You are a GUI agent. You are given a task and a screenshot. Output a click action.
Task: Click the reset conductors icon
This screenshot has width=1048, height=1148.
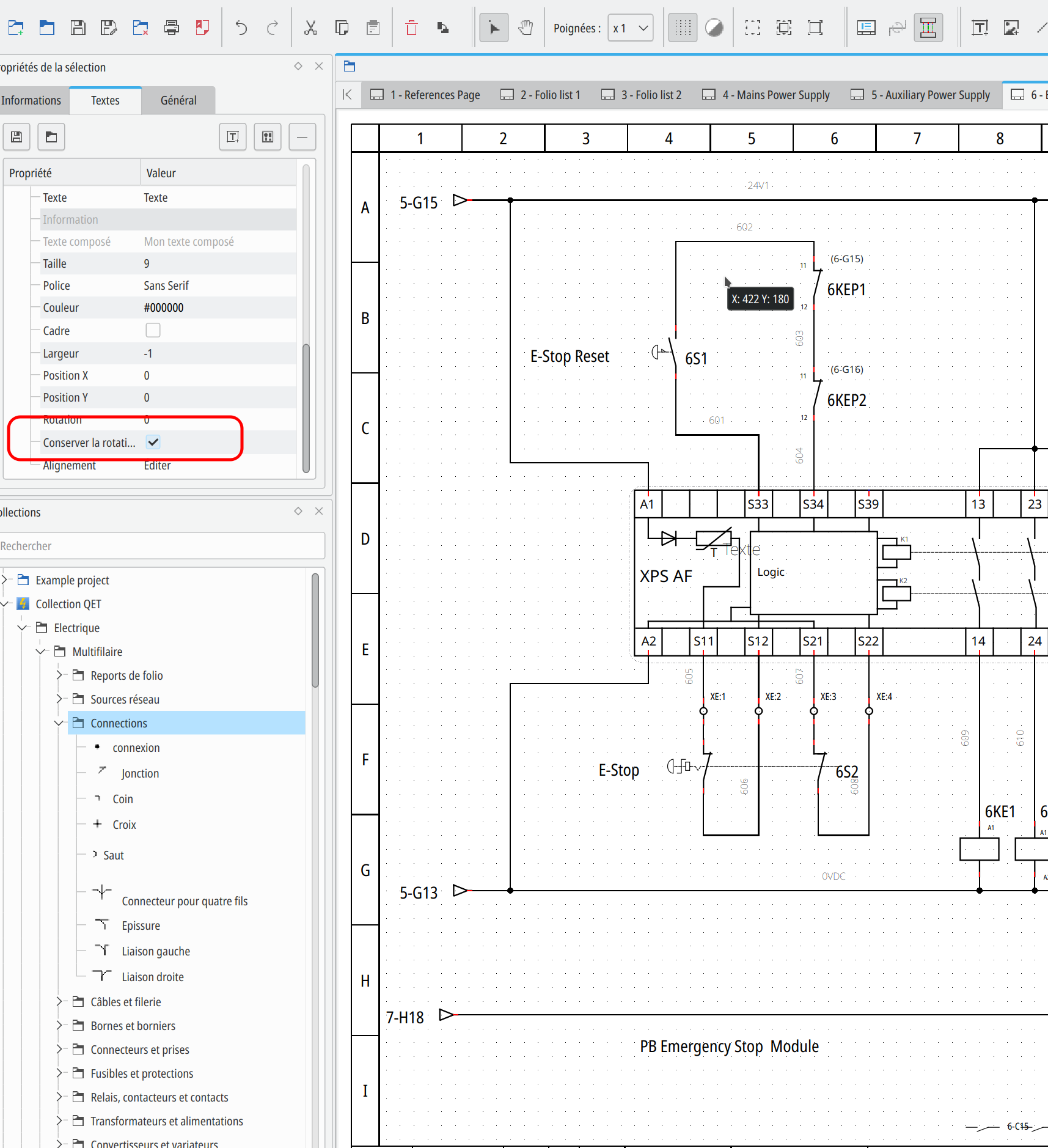tap(897, 28)
